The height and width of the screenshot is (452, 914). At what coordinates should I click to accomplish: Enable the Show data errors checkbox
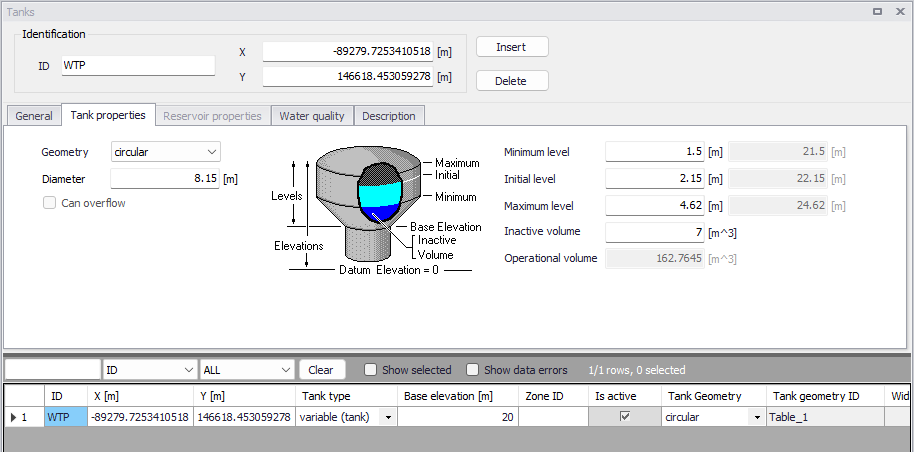pos(472,370)
